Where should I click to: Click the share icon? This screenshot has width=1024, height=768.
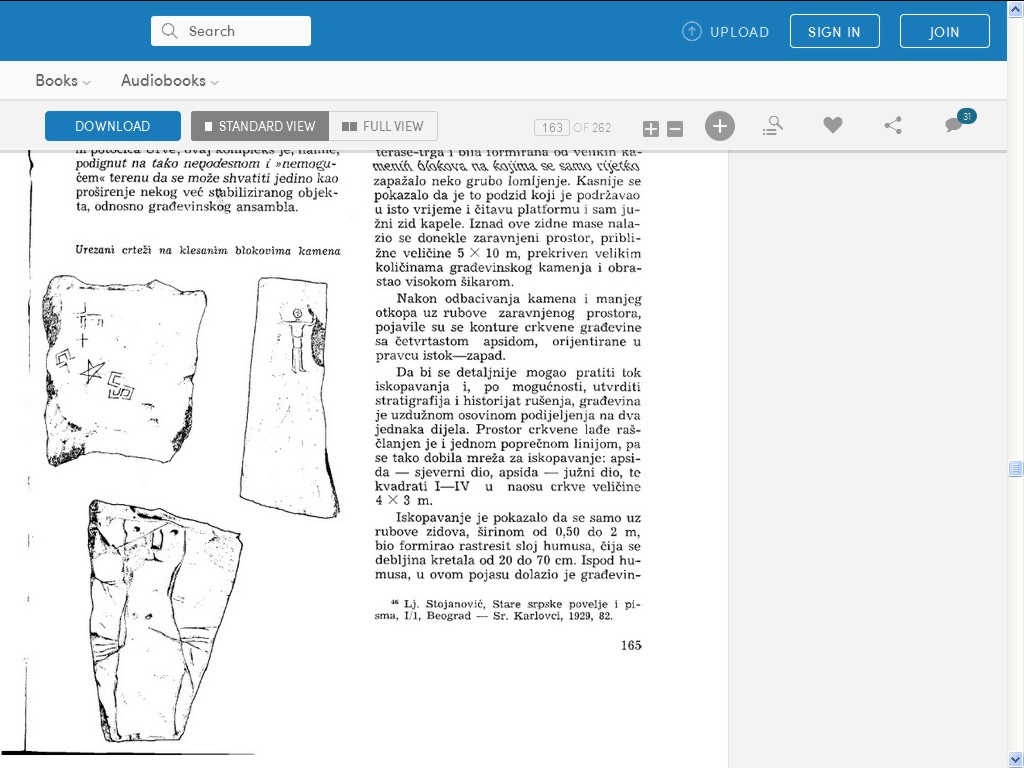coord(893,125)
